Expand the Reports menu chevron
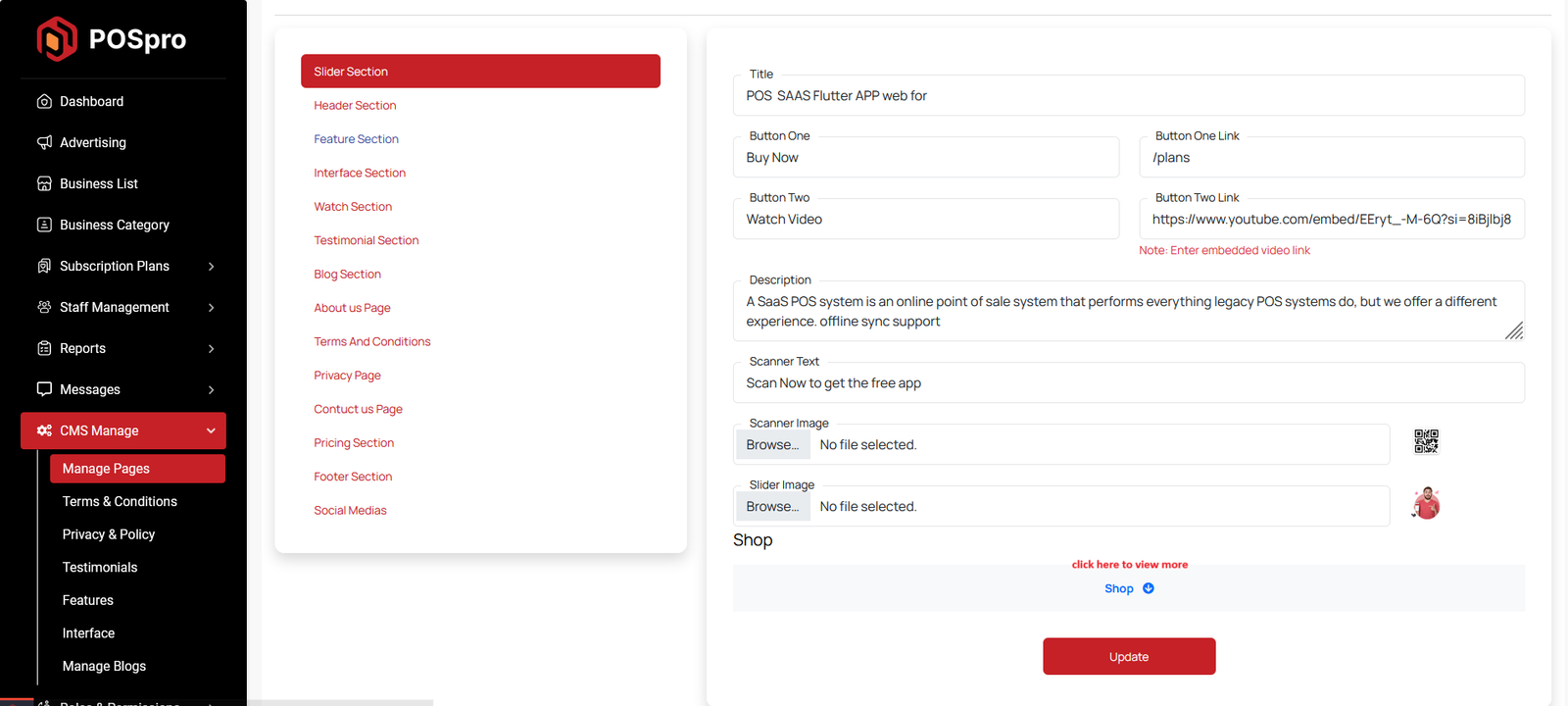Screen dimensions: 1568x706 [211, 349]
